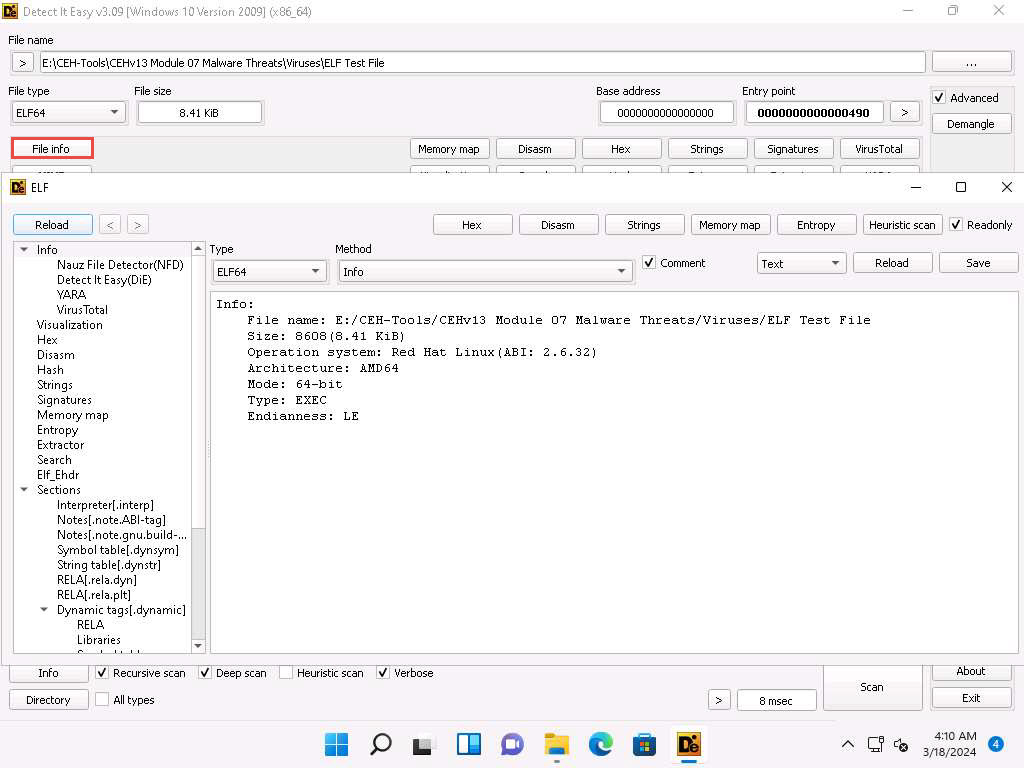Open Microsoft Store from the taskbar
This screenshot has width=1024, height=768.
(644, 744)
